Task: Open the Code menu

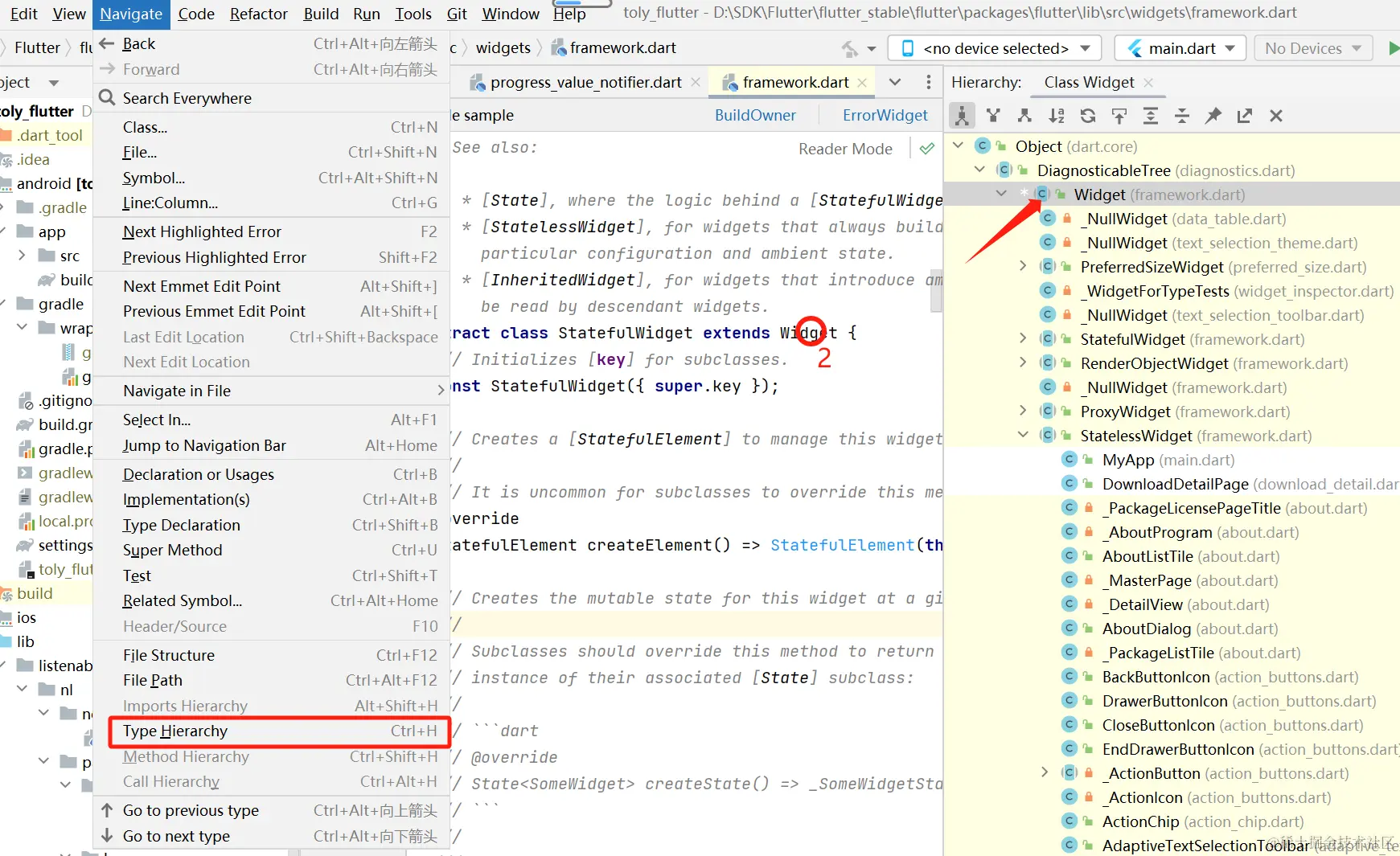Action: click(196, 14)
